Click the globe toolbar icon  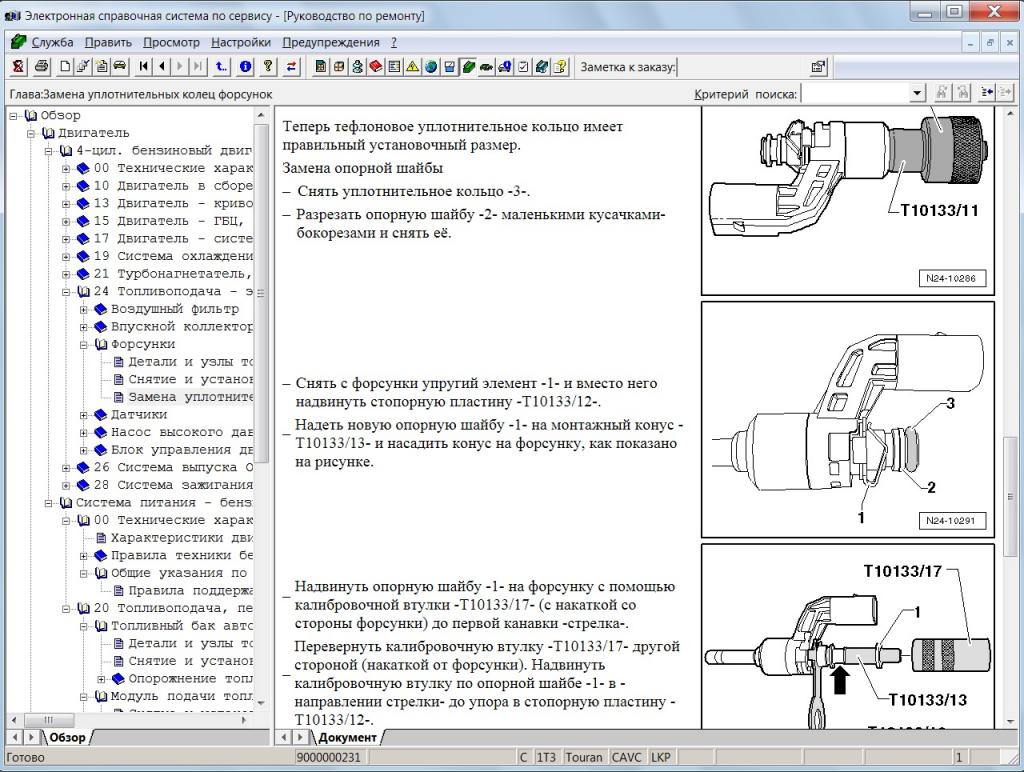[431, 66]
